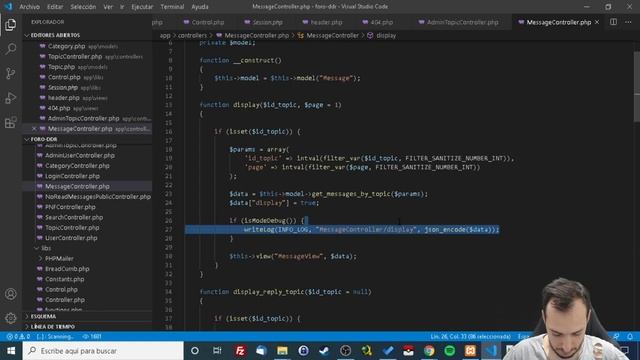Open OBS Studio from the taskbar
Viewport: 640px width, 360px height.
tap(345, 351)
